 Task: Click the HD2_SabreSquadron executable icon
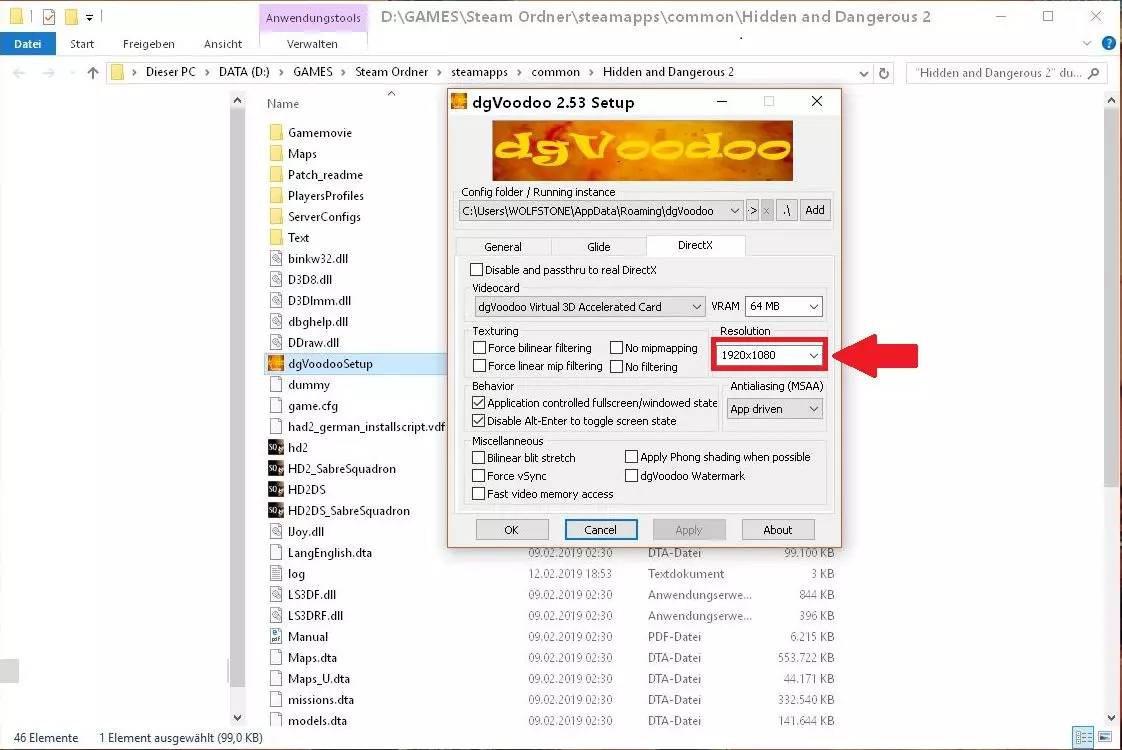coord(276,469)
